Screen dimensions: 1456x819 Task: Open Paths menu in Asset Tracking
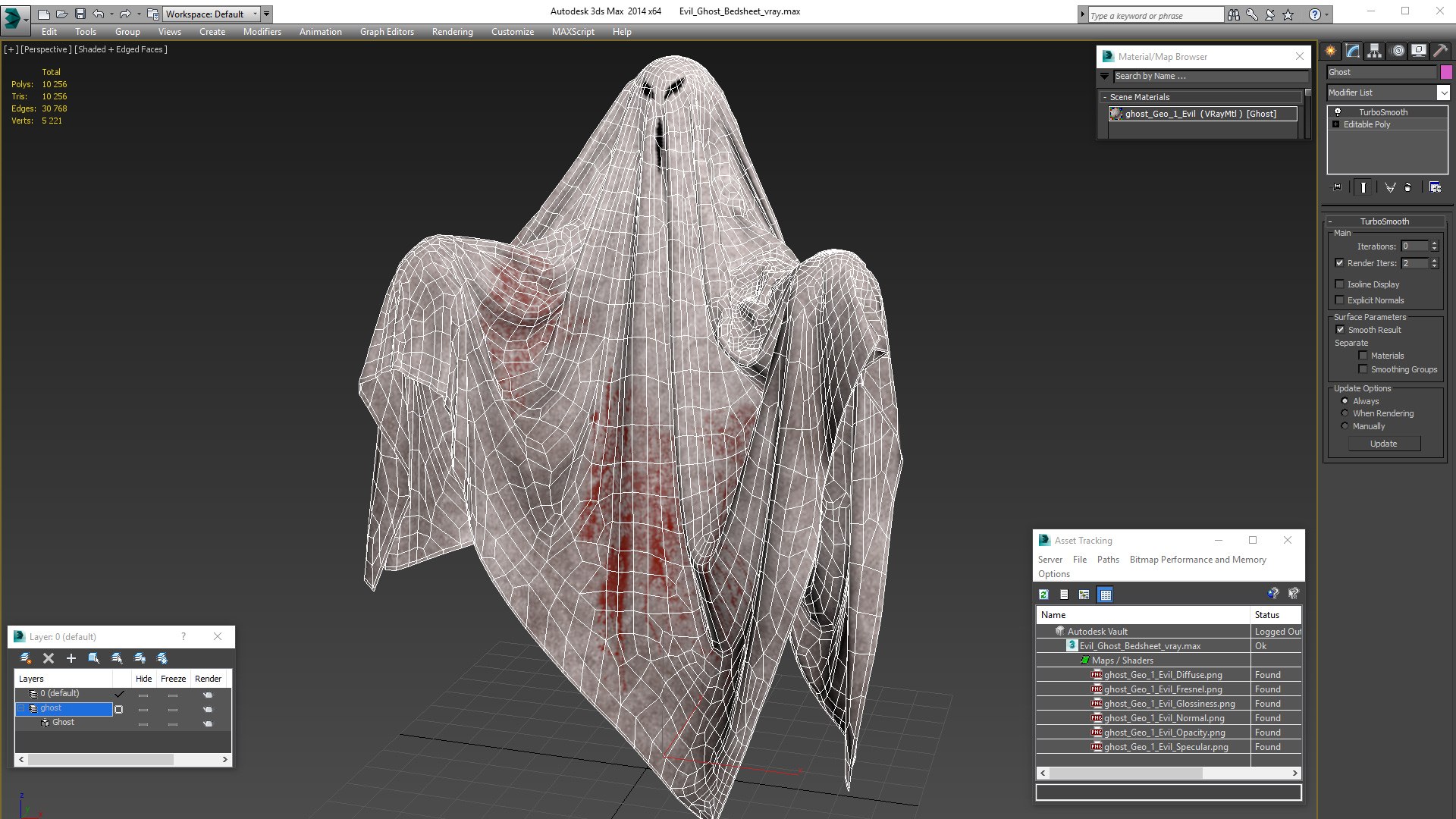[x=1108, y=560]
